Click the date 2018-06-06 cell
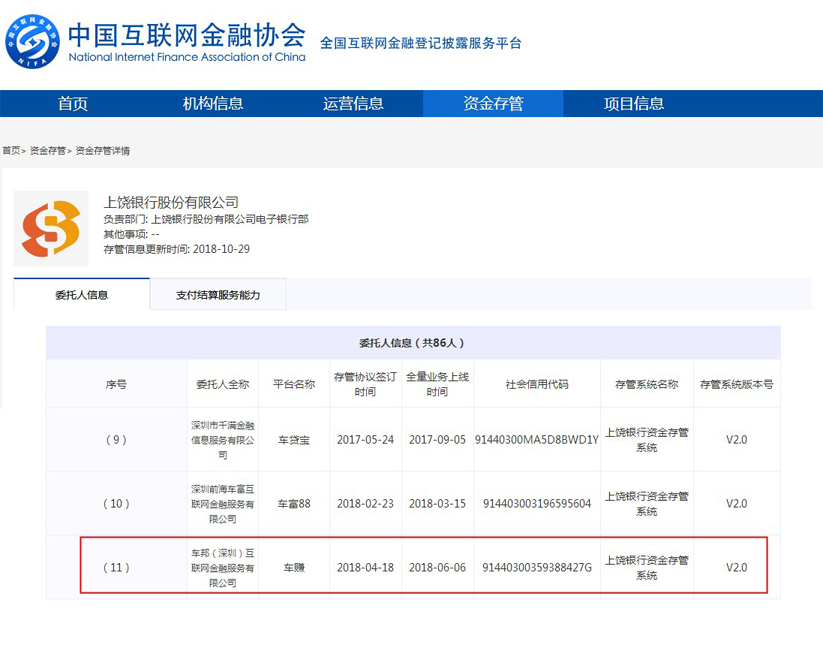Image resolution: width=823 pixels, height=646 pixels. coord(437,568)
